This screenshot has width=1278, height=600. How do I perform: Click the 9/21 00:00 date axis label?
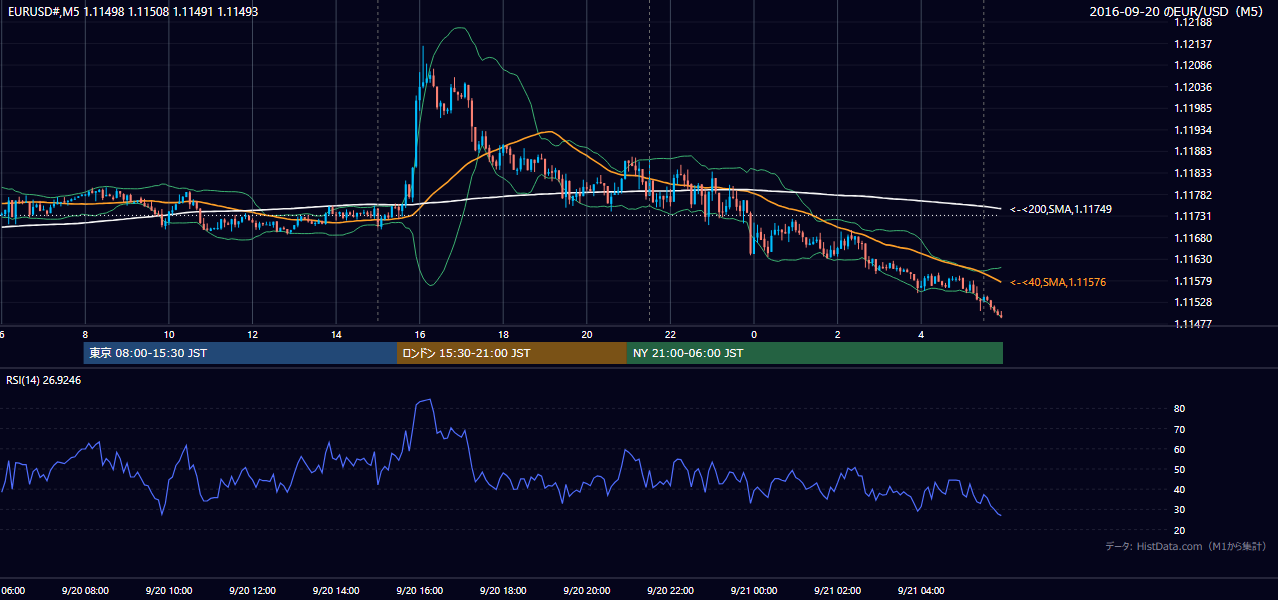[x=754, y=591]
